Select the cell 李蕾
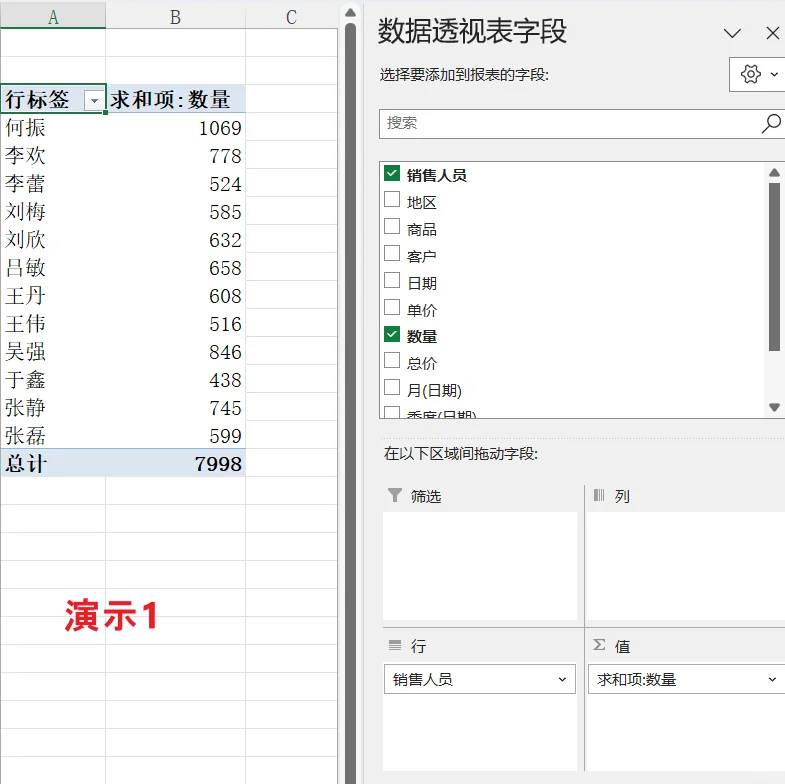 53,183
